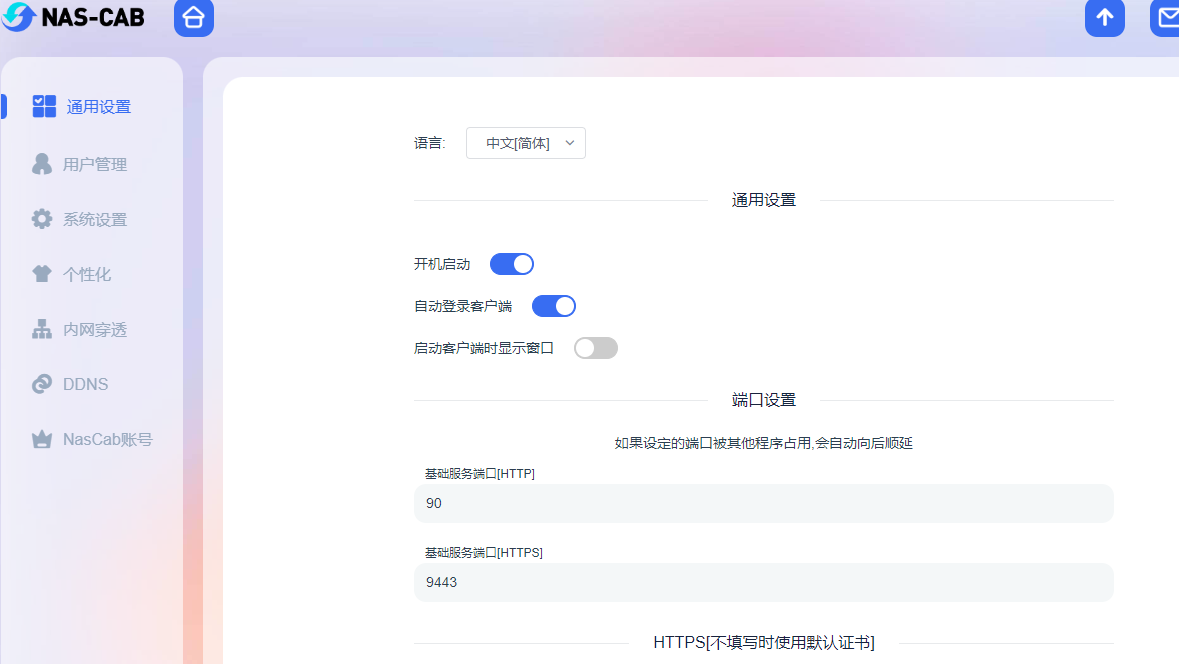Click the 个性化 shirt icon

42,274
